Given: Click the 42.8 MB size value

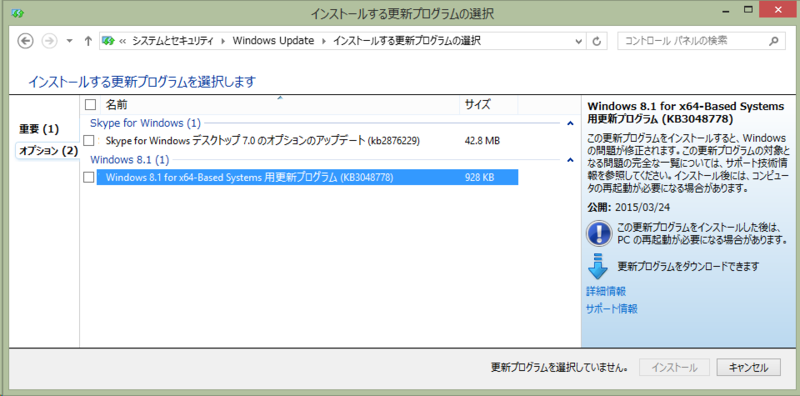Looking at the screenshot, I should coord(482,140).
